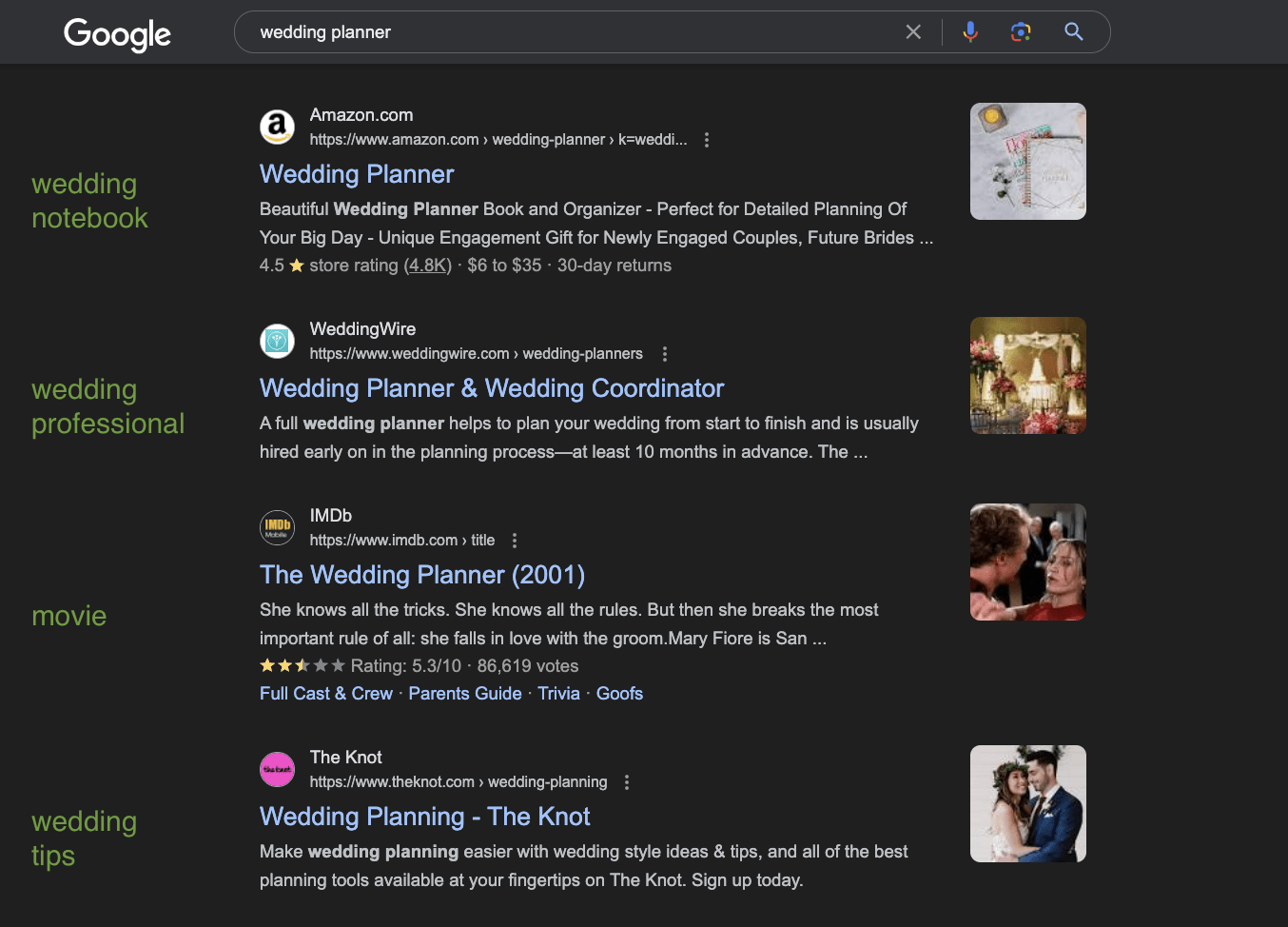
Task: Open the three-dot menu for the Amazon result
Action: click(706, 140)
